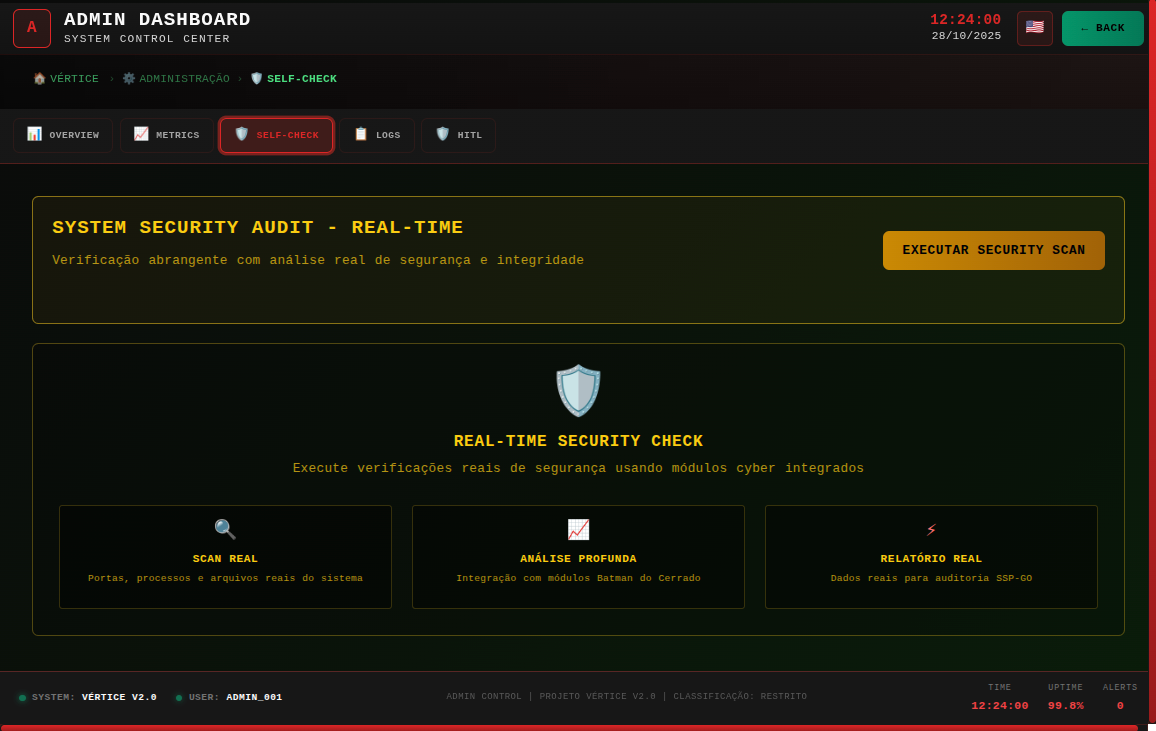Click the lightning icon on Relatório Real card

930,529
